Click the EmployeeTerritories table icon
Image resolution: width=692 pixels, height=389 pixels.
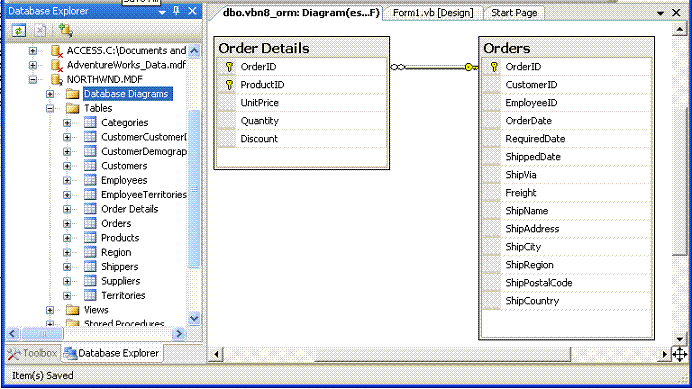(90, 195)
